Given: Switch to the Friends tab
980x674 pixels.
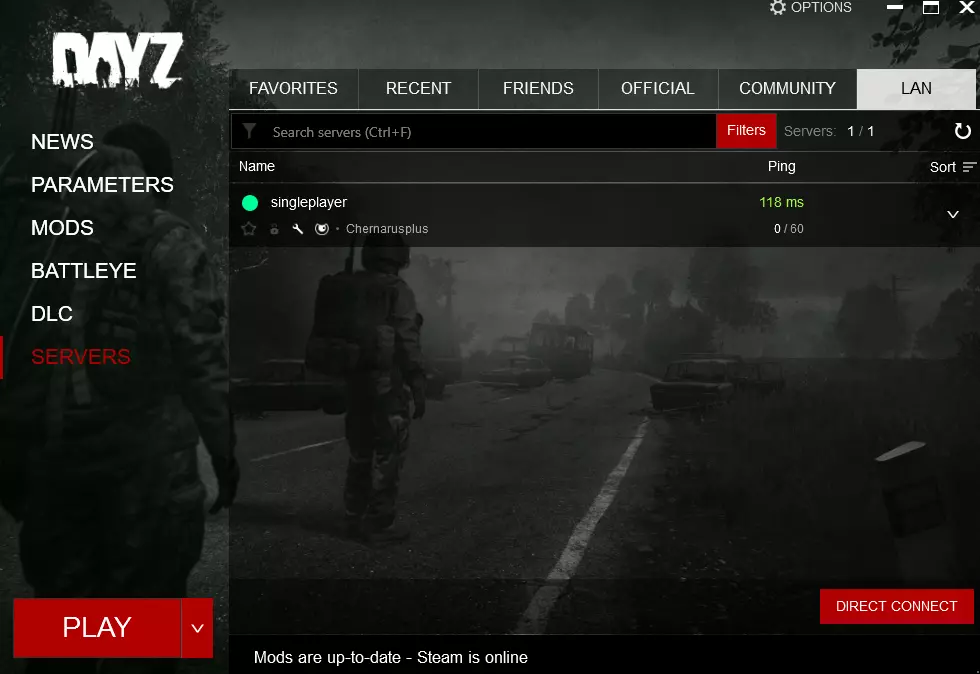Looking at the screenshot, I should [538, 89].
